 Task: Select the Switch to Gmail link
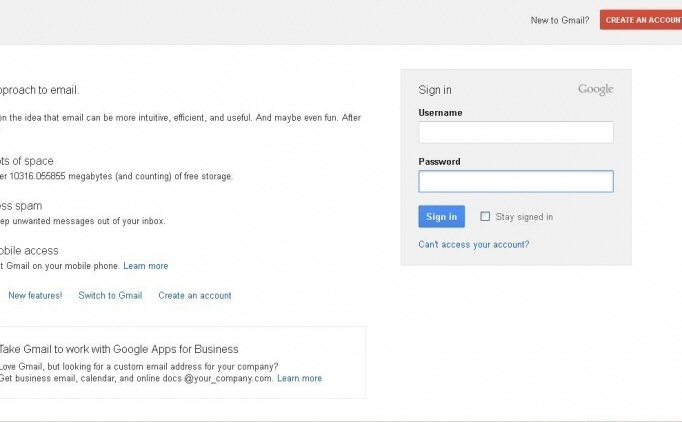click(x=110, y=295)
